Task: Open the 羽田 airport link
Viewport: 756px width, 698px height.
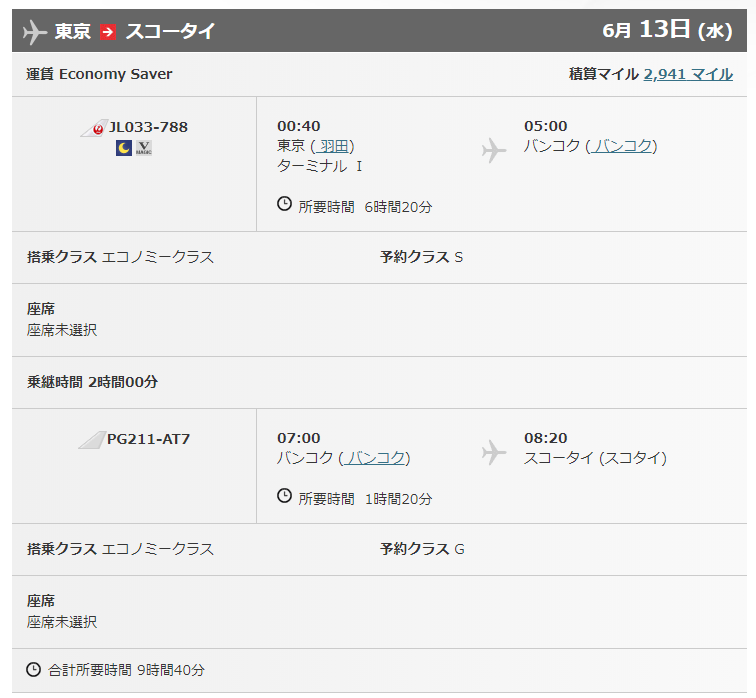Action: [333, 146]
